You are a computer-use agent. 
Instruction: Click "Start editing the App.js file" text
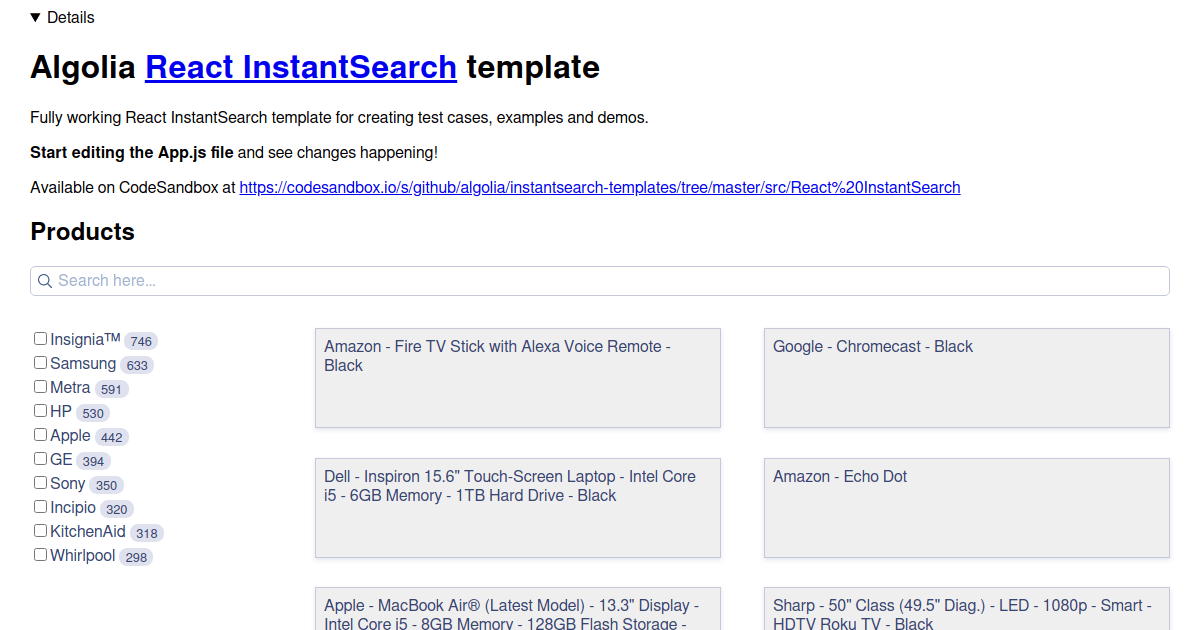pyautogui.click(x=132, y=152)
